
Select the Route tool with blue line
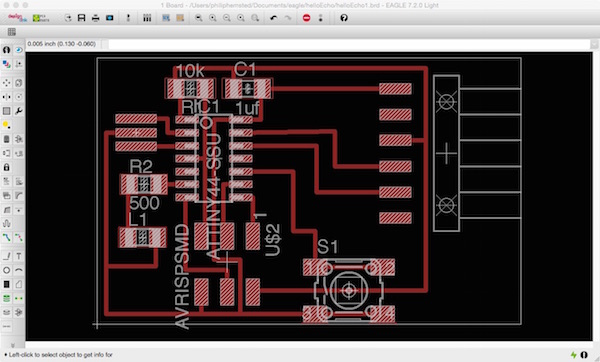[7, 238]
